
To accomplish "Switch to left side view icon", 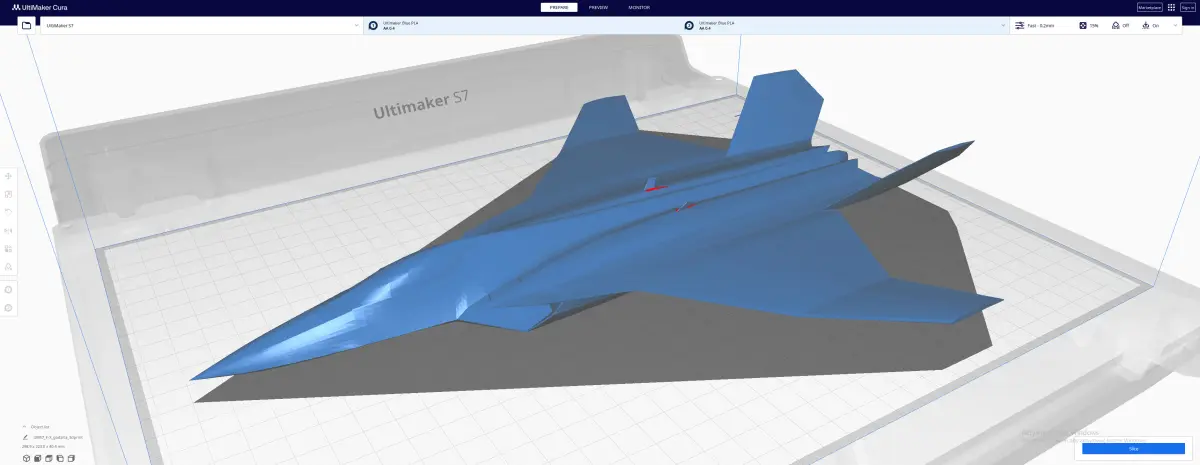I will (x=61, y=458).
